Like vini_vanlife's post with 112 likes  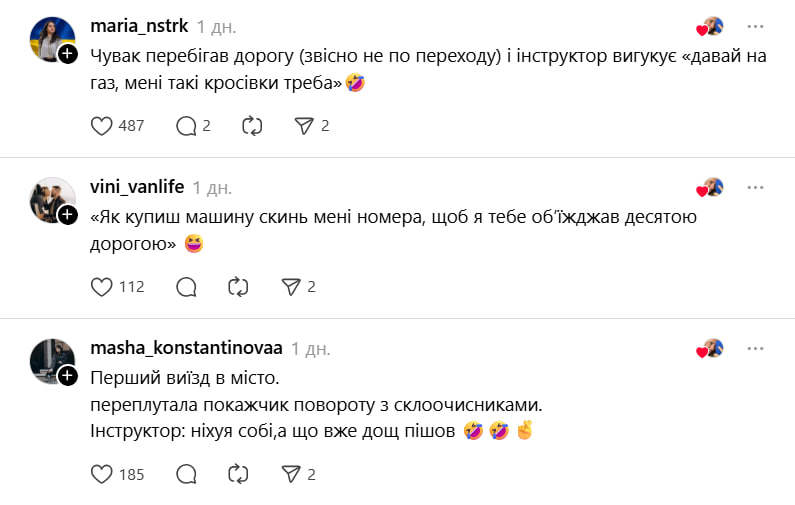point(102,286)
